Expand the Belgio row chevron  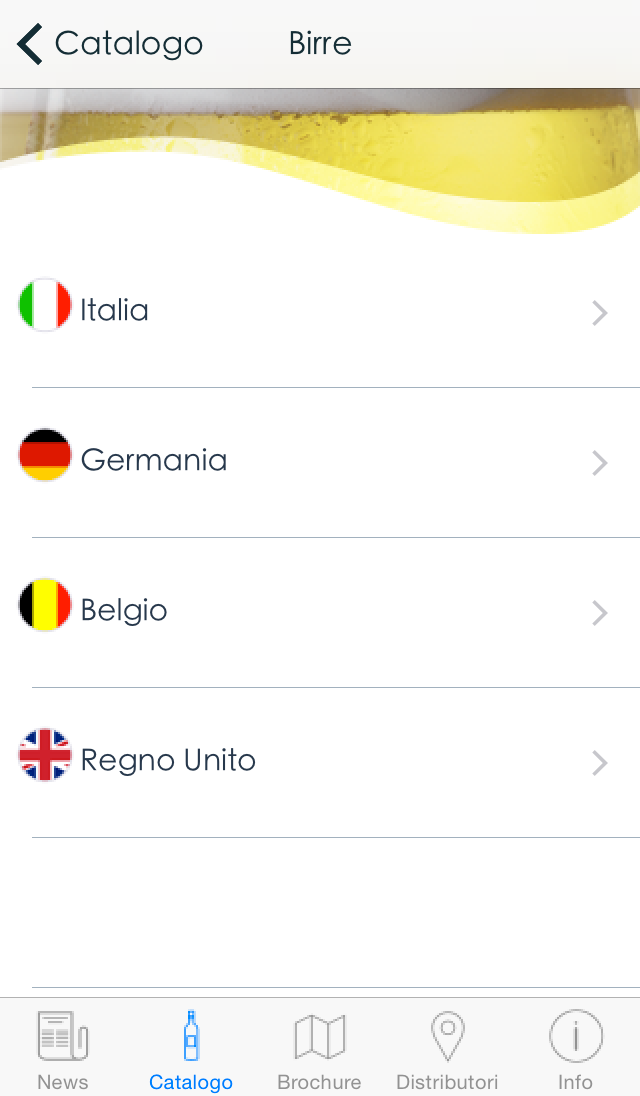(600, 613)
